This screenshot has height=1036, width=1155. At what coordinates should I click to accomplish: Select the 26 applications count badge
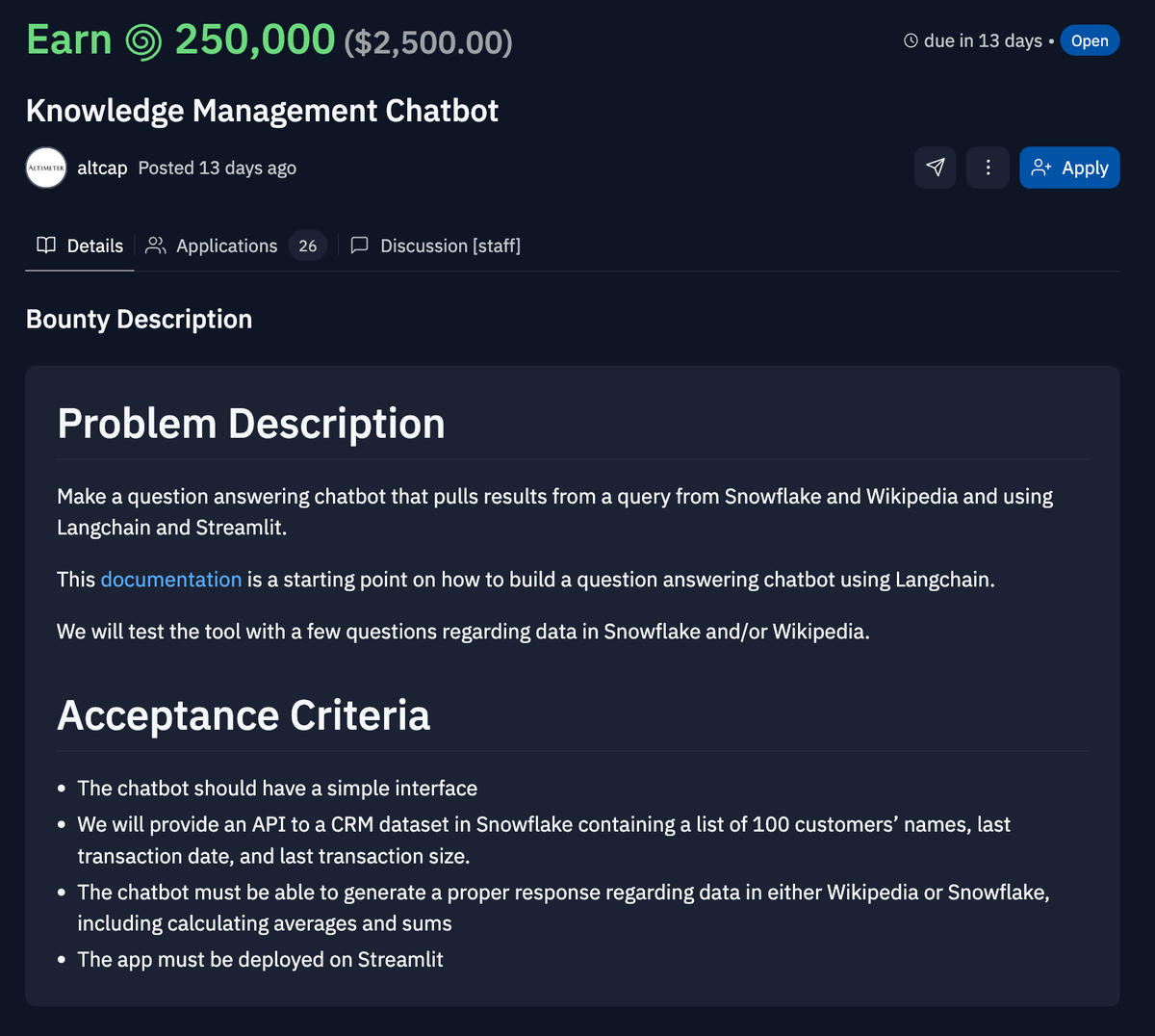point(307,246)
